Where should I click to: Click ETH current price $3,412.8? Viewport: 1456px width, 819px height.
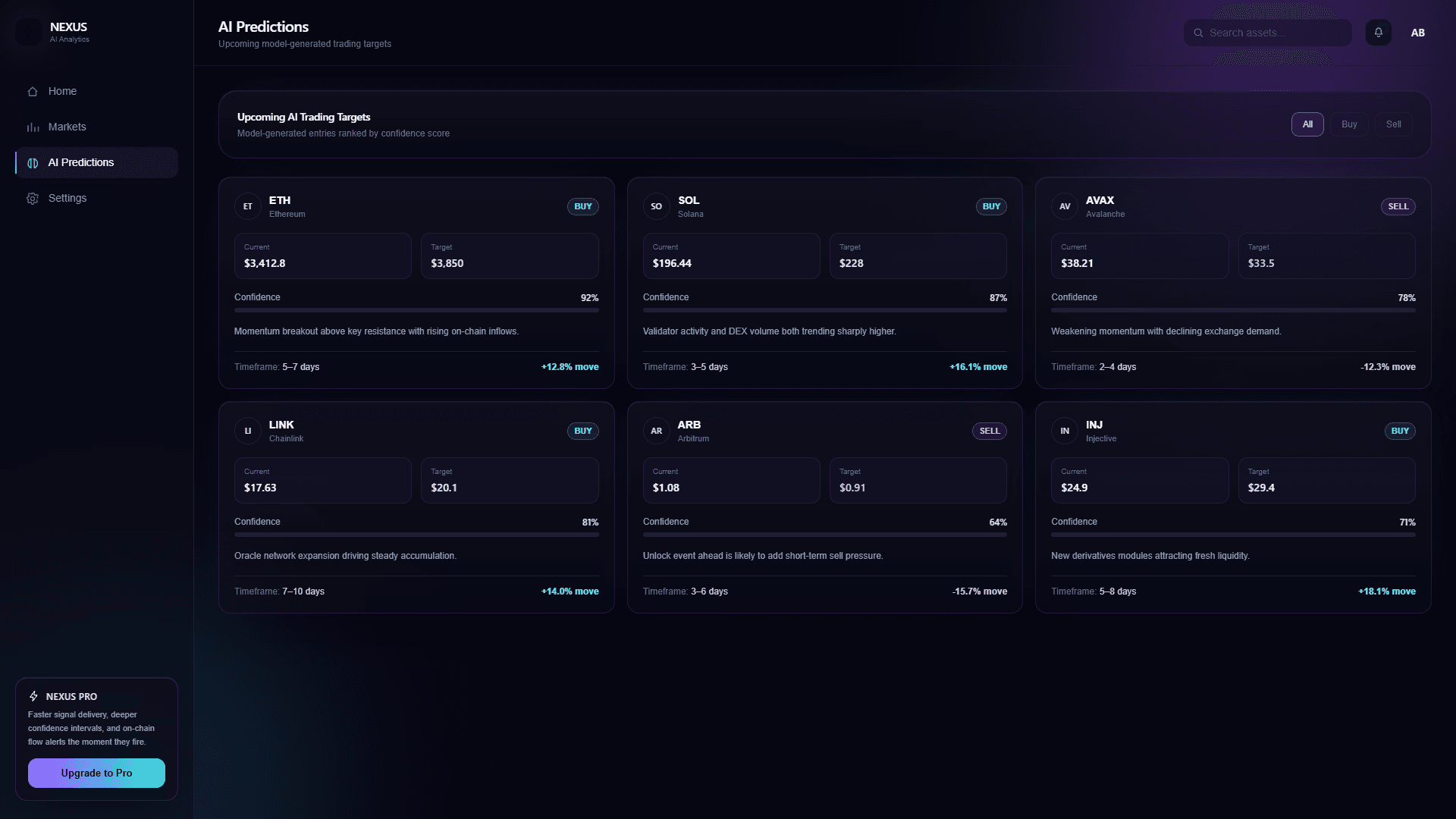pyautogui.click(x=265, y=263)
